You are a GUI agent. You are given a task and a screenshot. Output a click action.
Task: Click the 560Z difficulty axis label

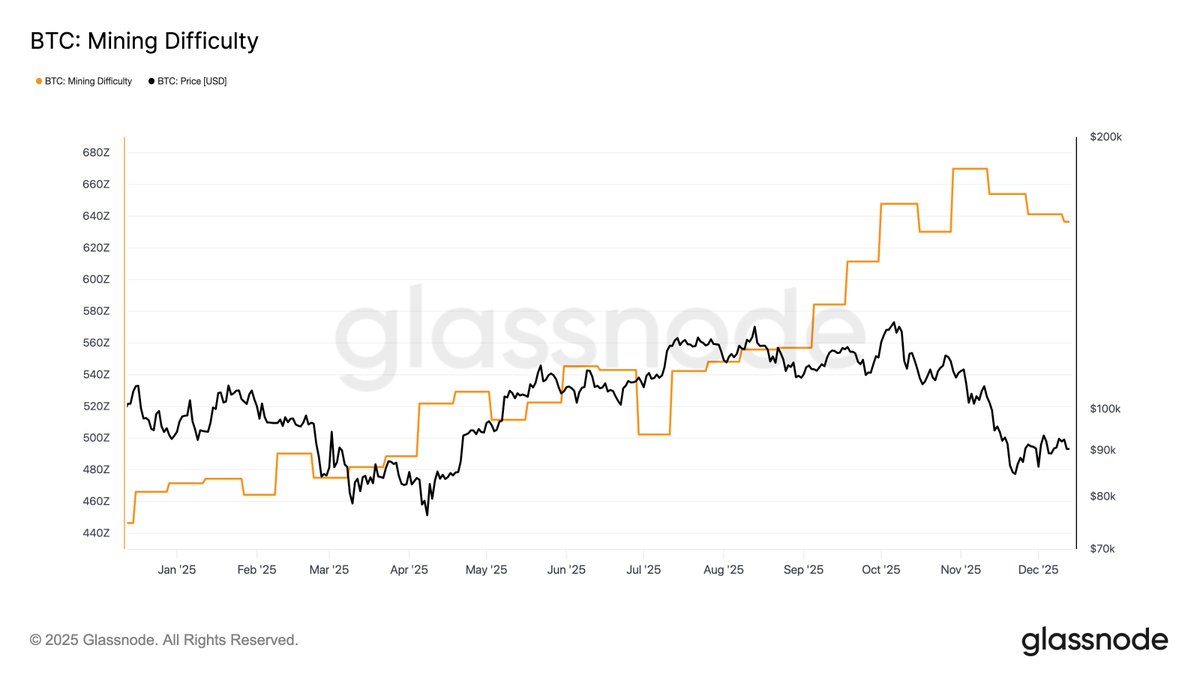(96, 343)
